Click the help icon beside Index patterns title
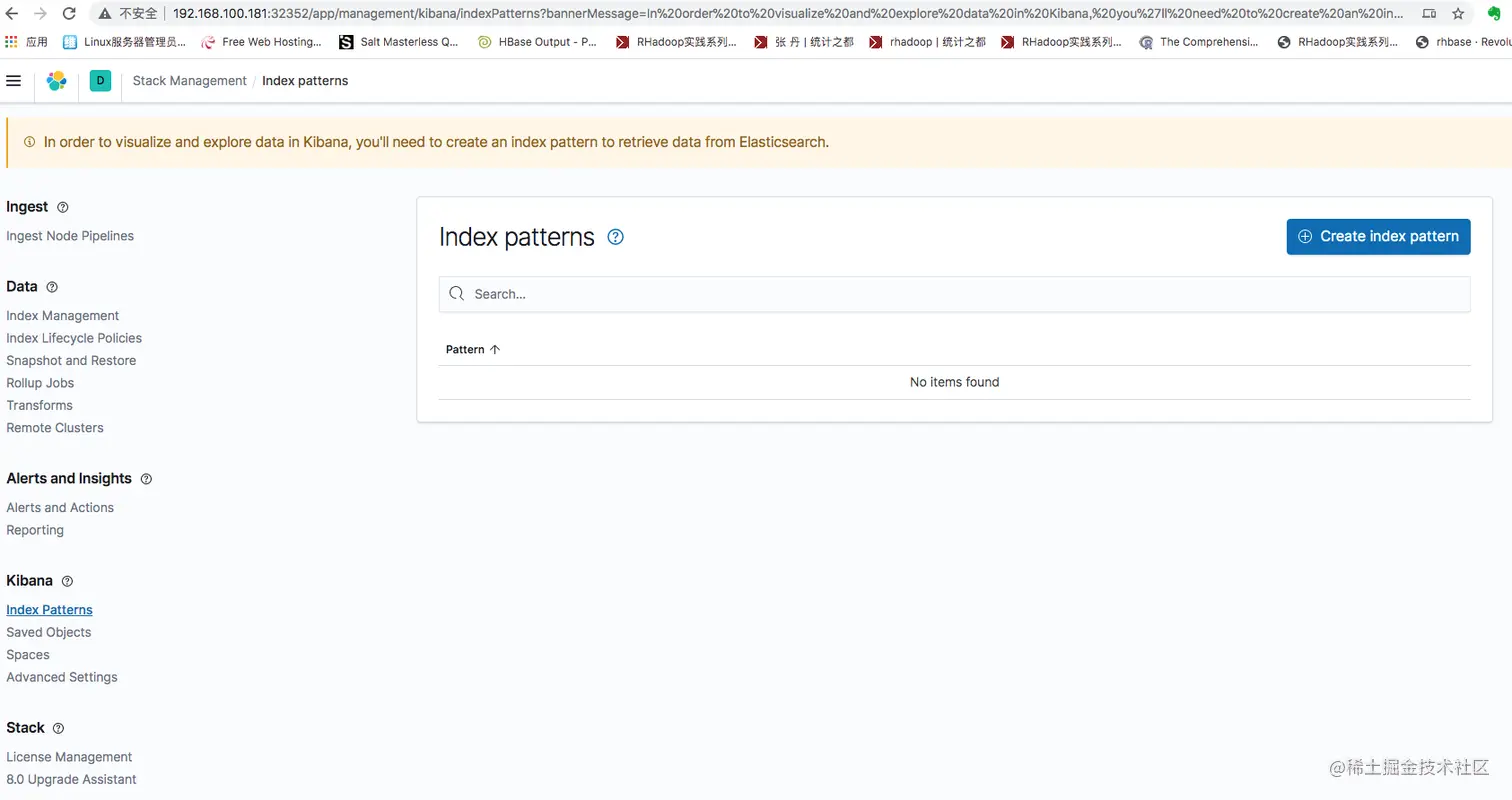1512x800 pixels. [616, 237]
